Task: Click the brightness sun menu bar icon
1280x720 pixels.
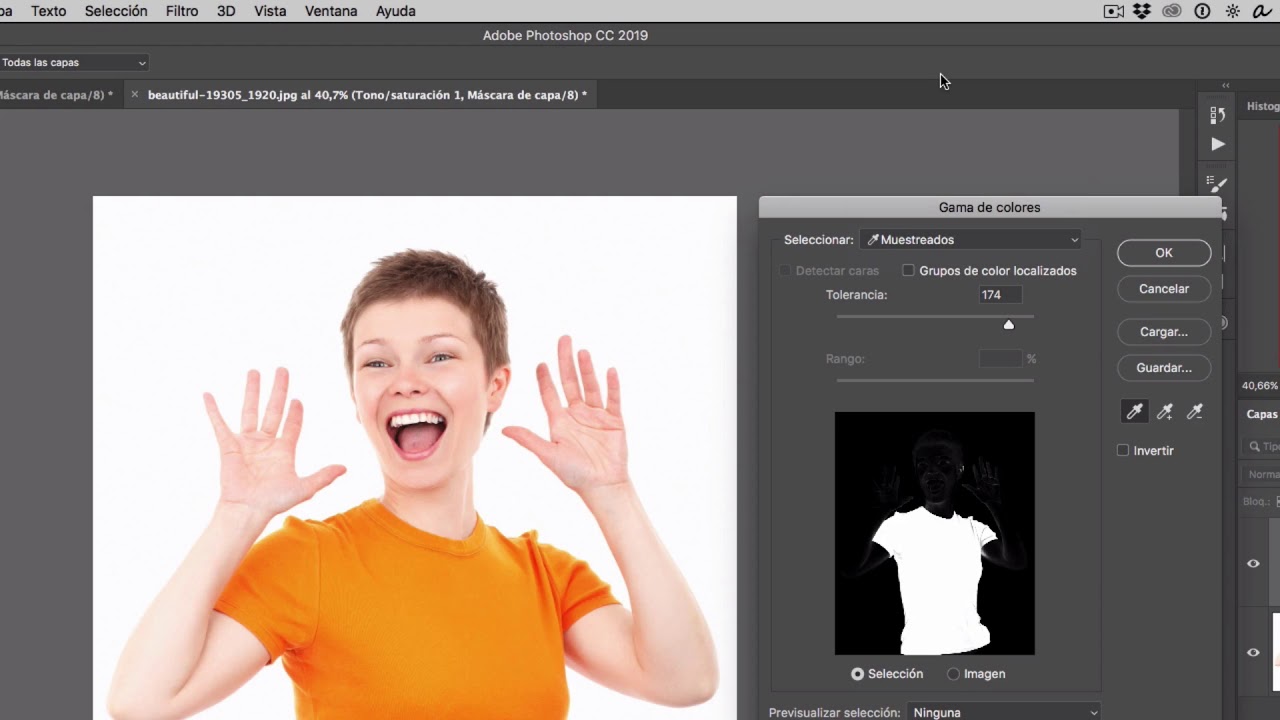Action: [1233, 11]
